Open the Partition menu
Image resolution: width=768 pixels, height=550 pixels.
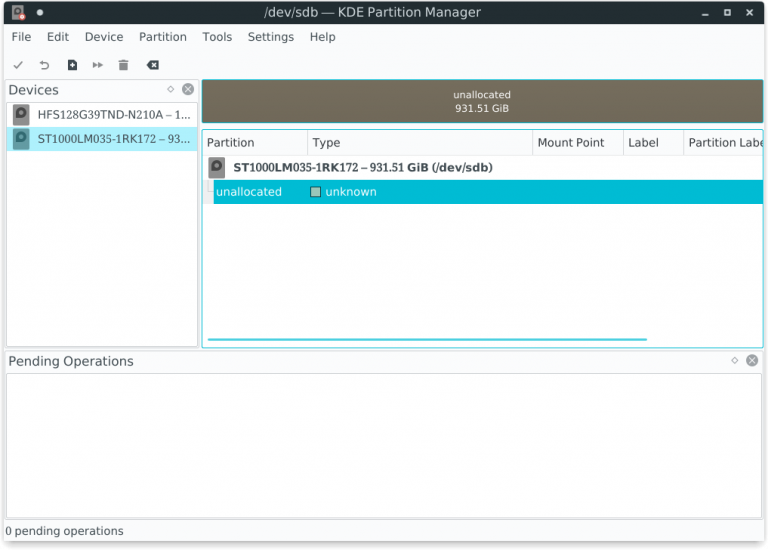pos(163,37)
